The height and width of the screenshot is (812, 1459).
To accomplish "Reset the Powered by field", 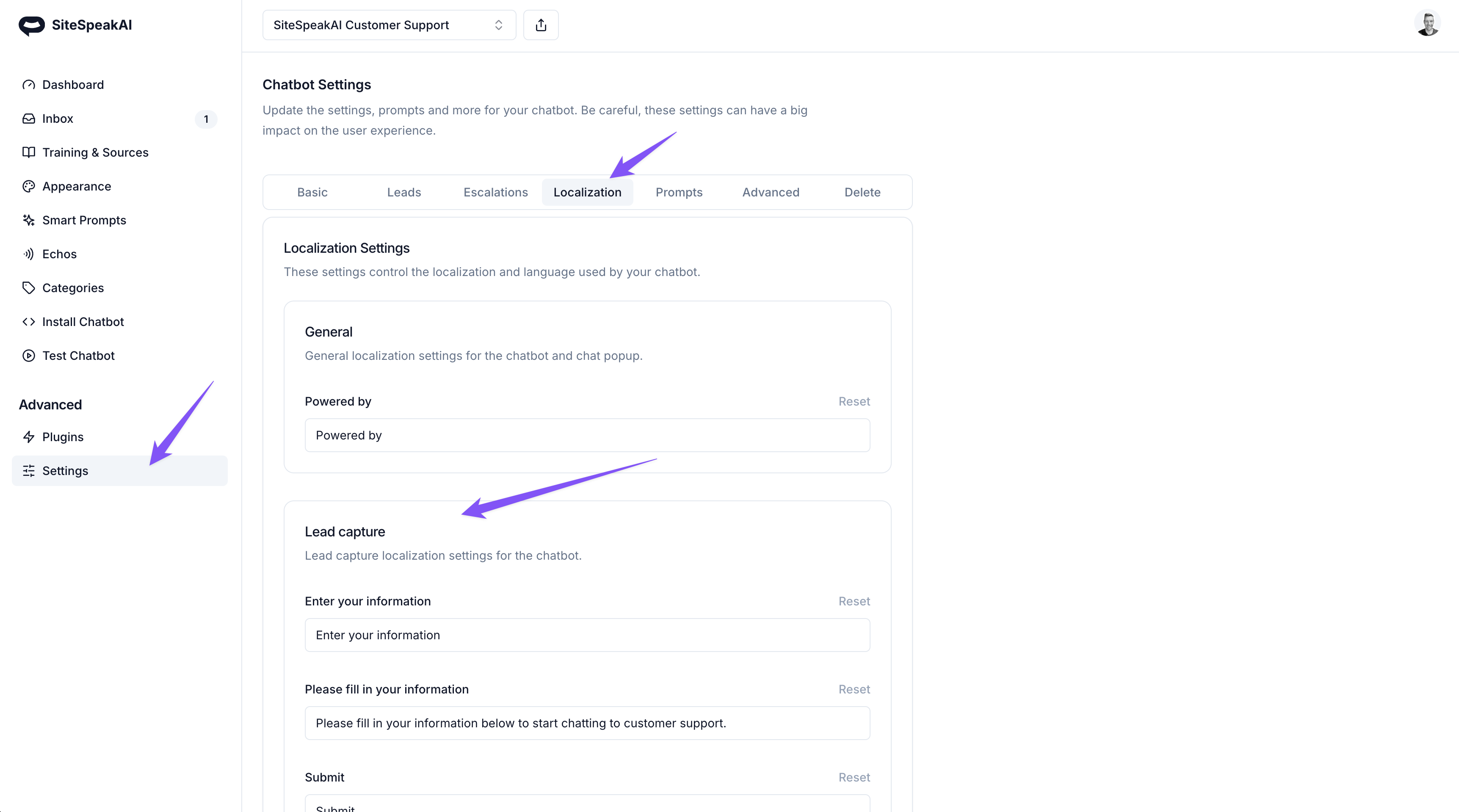I will point(854,401).
